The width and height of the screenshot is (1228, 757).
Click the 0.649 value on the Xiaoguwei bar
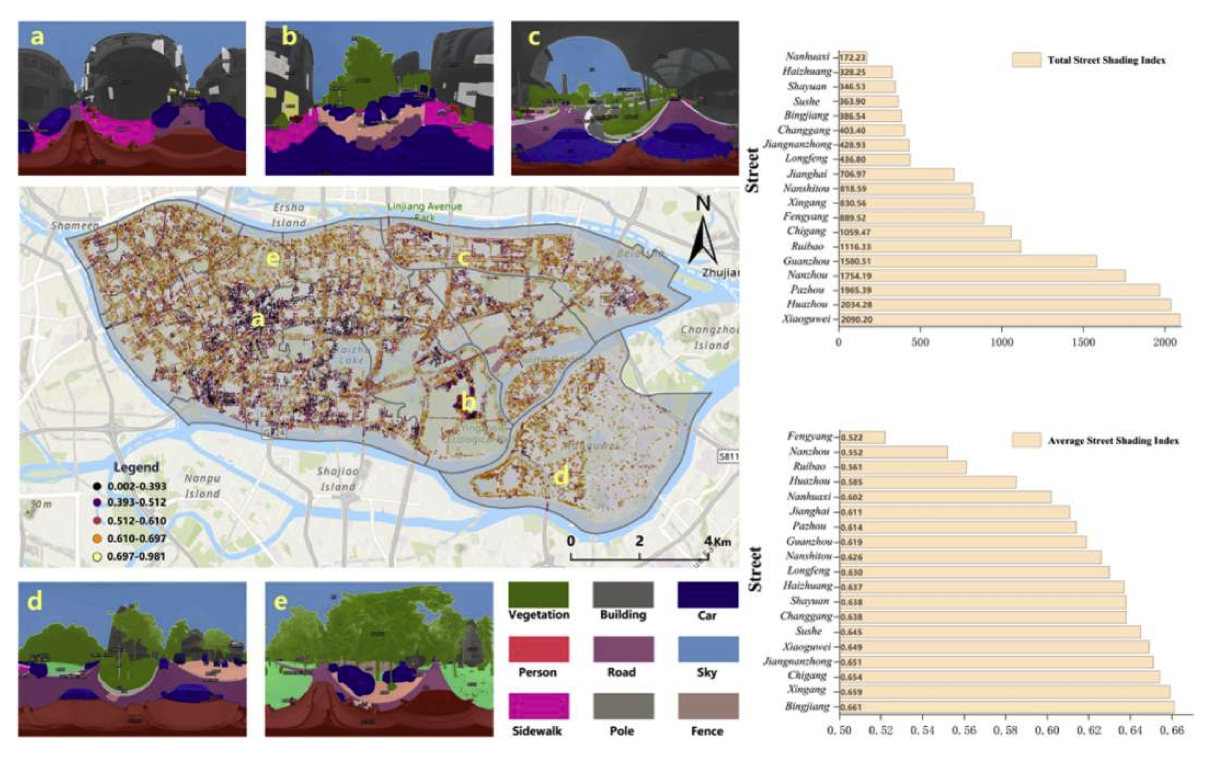[x=852, y=647]
